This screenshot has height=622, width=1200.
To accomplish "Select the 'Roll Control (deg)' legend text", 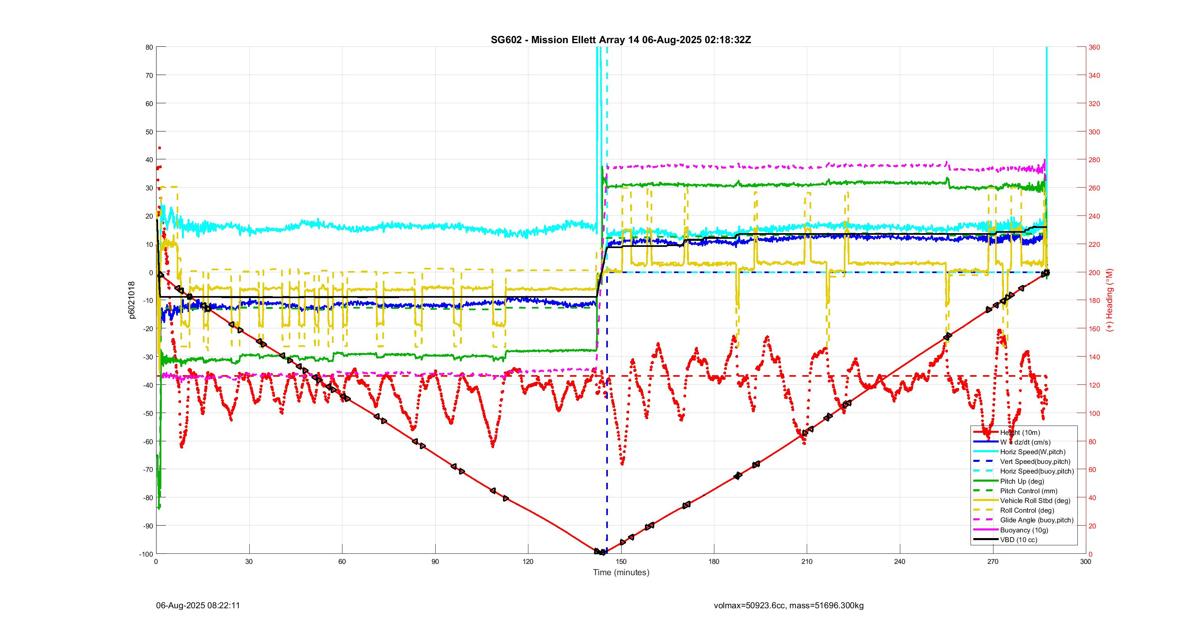I will coord(1027,511).
